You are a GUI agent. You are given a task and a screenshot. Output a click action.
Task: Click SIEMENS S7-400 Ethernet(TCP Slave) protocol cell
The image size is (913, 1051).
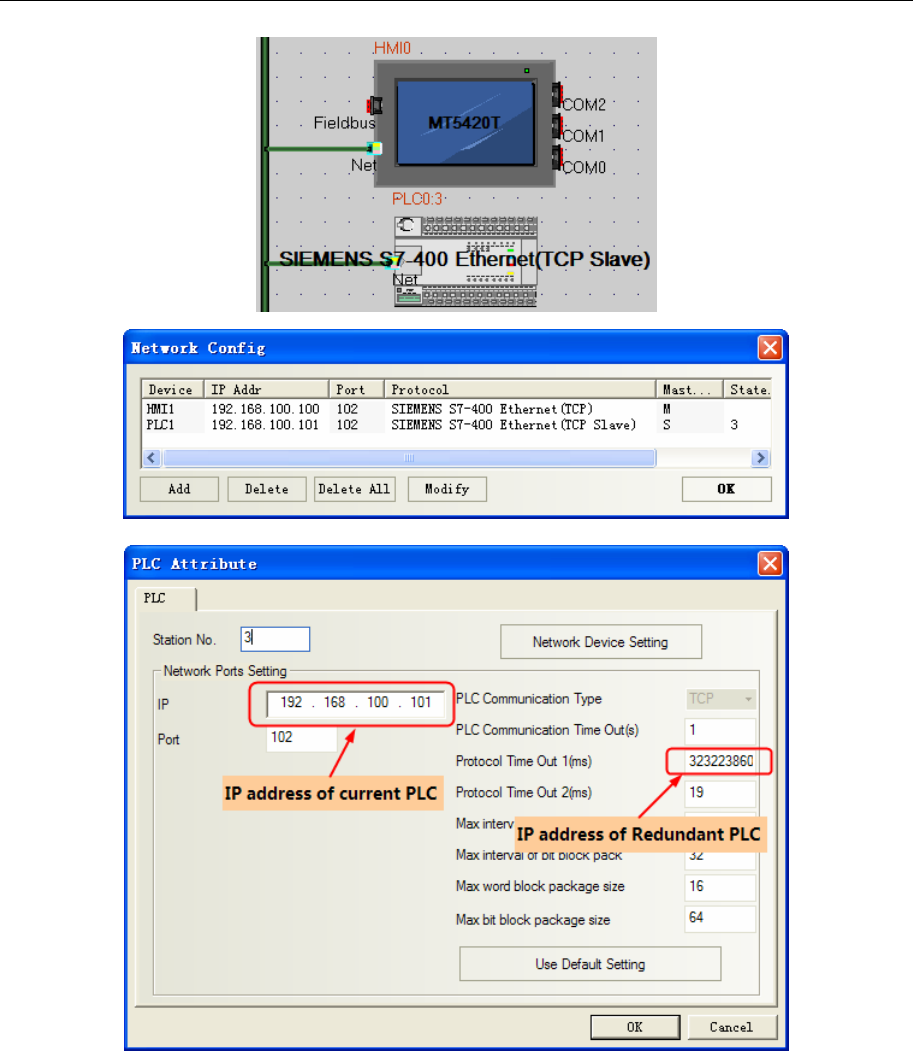tap(513, 425)
